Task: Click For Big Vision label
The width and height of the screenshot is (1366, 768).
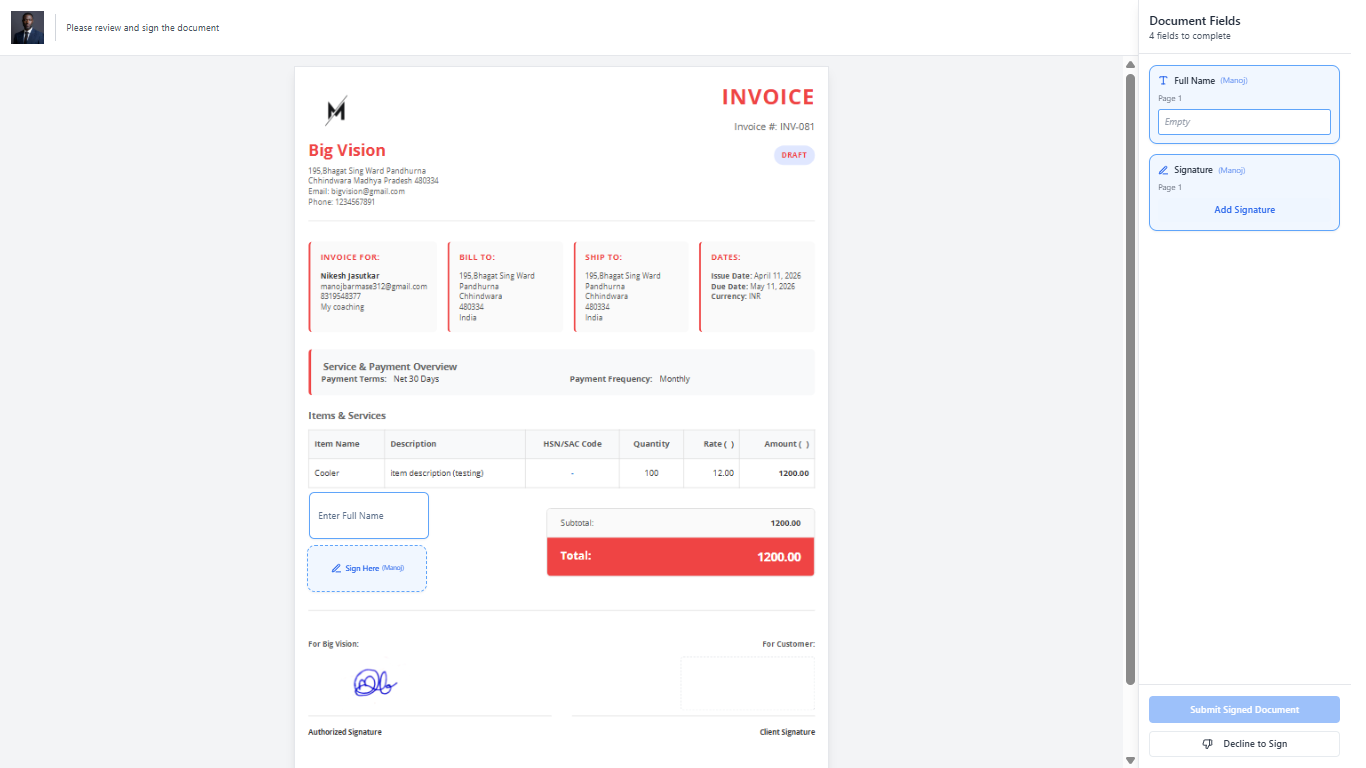Action: (333, 644)
